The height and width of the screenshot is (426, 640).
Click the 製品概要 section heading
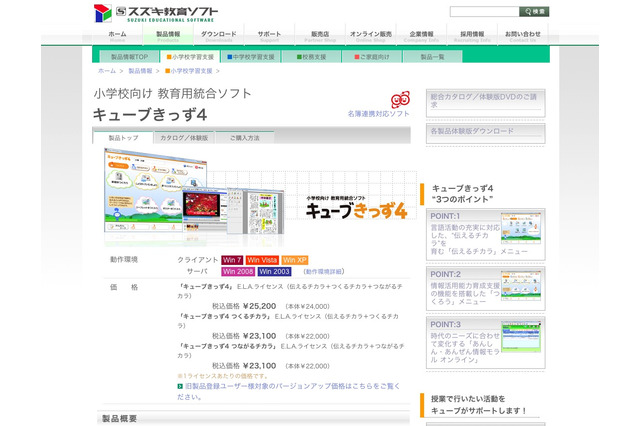coord(119,418)
